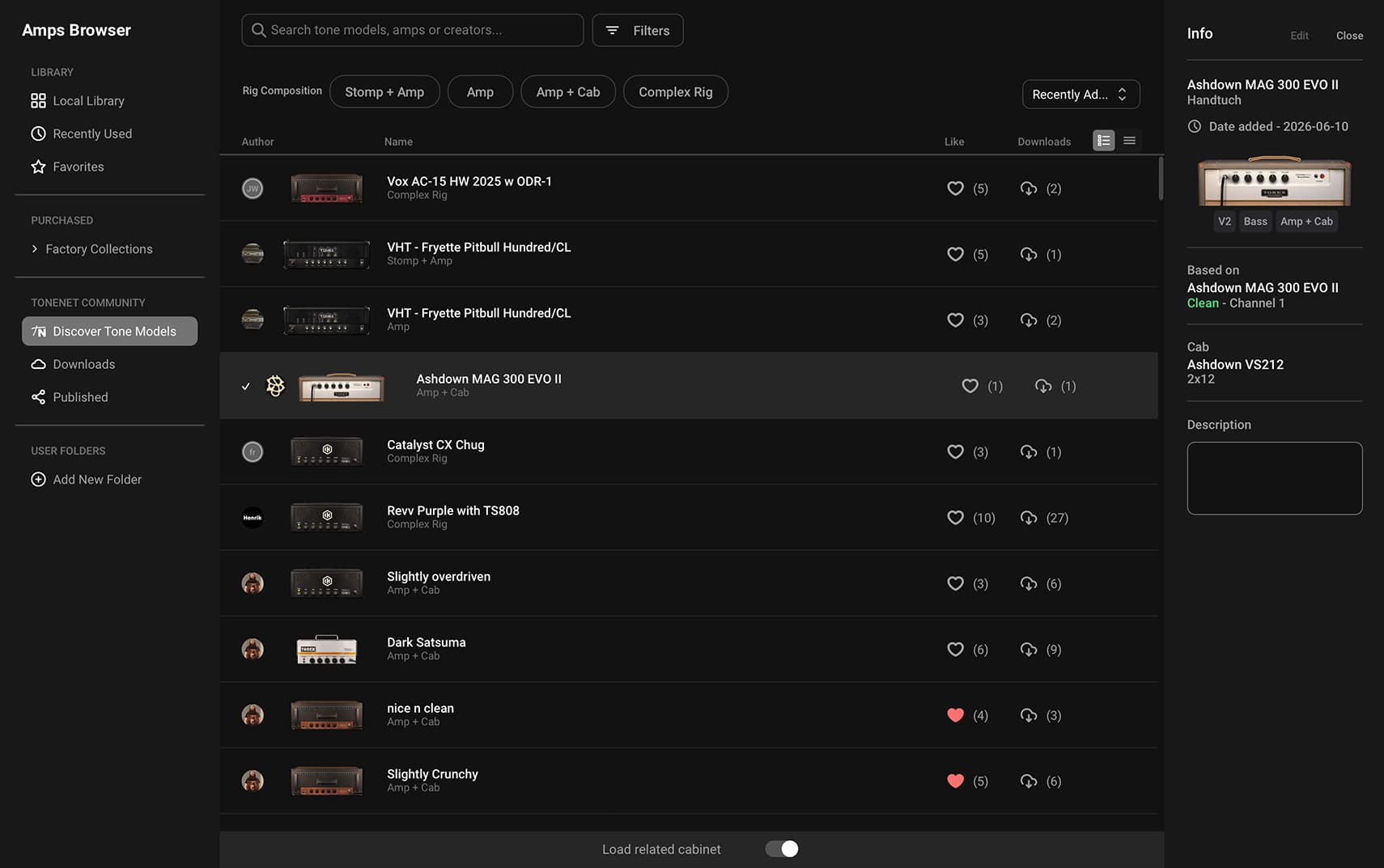Unlike the Slightly Crunchy model
The image size is (1384, 868).
click(x=955, y=781)
